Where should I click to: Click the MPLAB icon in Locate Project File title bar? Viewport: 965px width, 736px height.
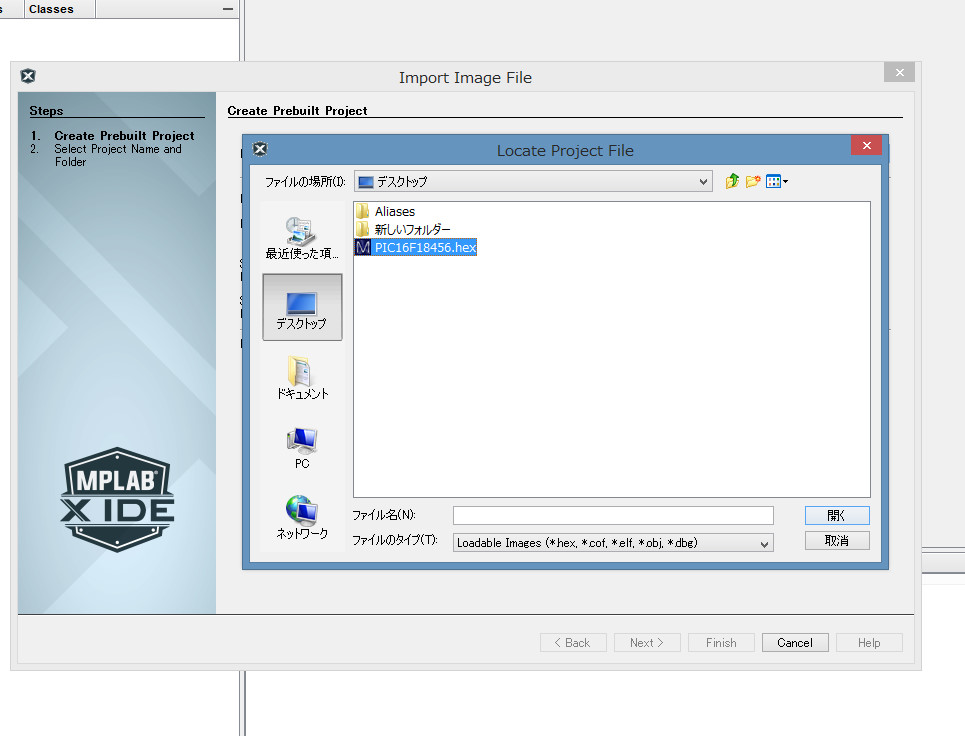tap(260, 149)
